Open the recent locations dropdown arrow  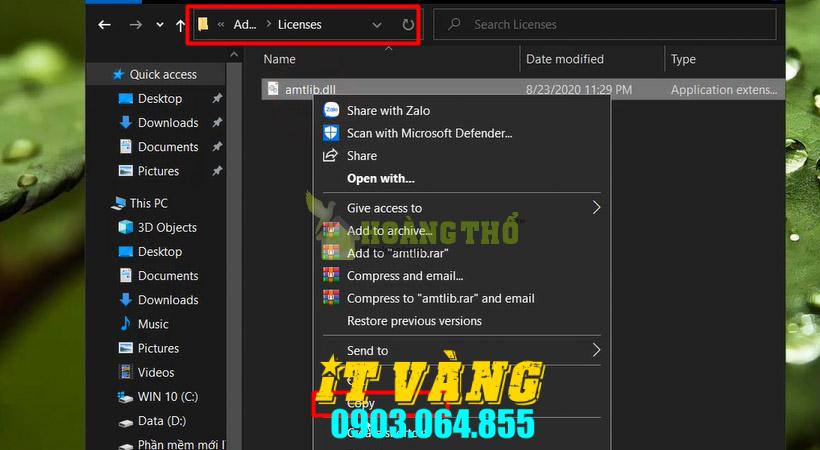point(160,25)
